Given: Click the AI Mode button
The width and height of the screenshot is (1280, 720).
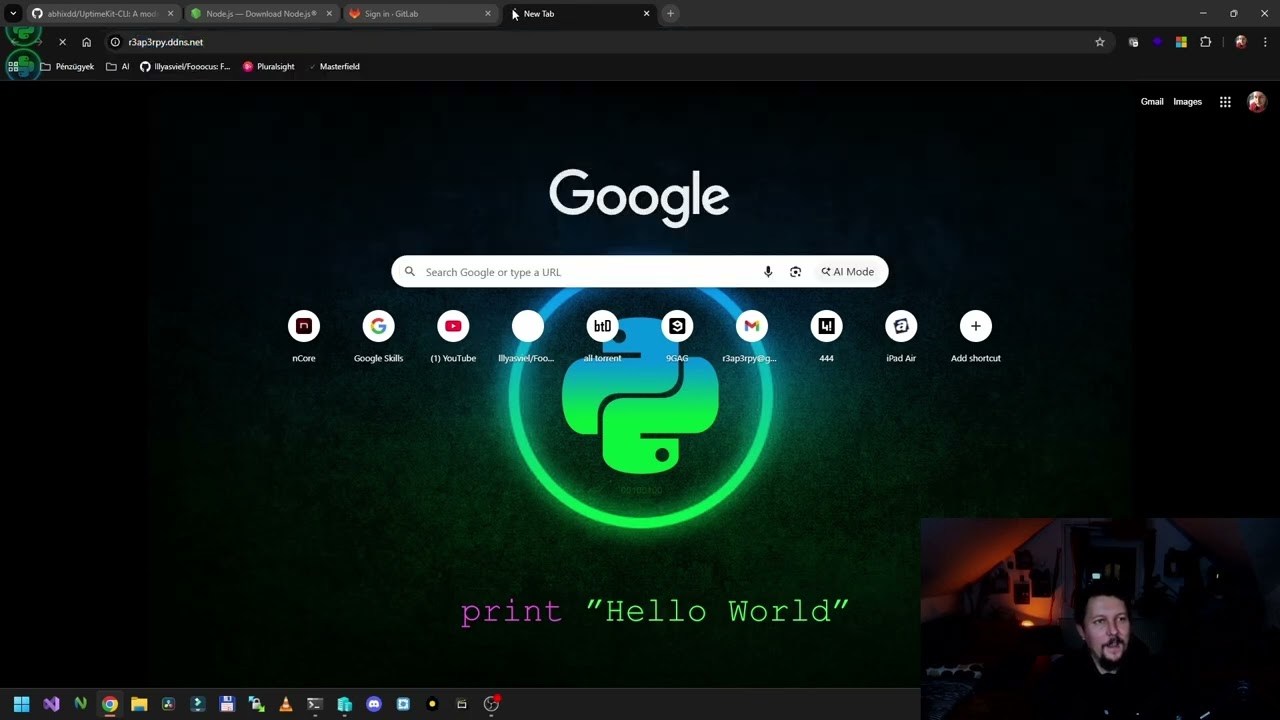Looking at the screenshot, I should (x=848, y=272).
